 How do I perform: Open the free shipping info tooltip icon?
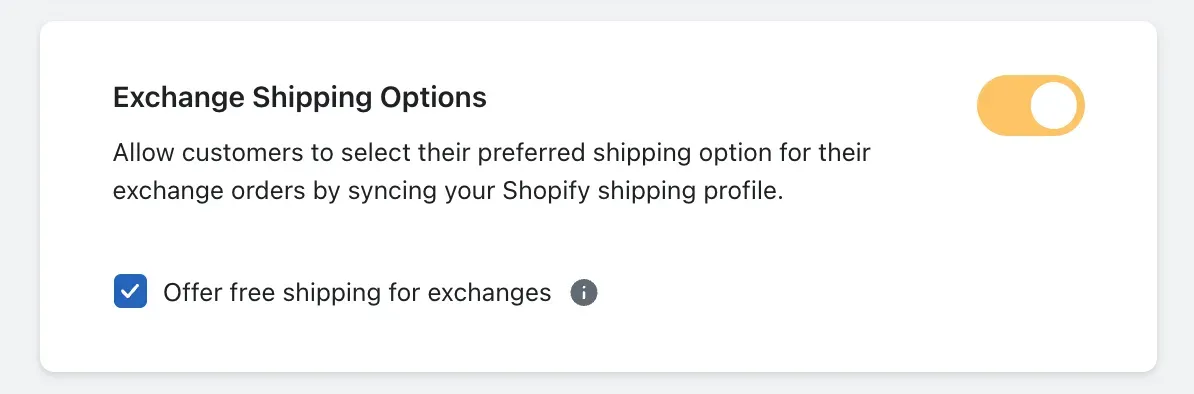pos(584,293)
